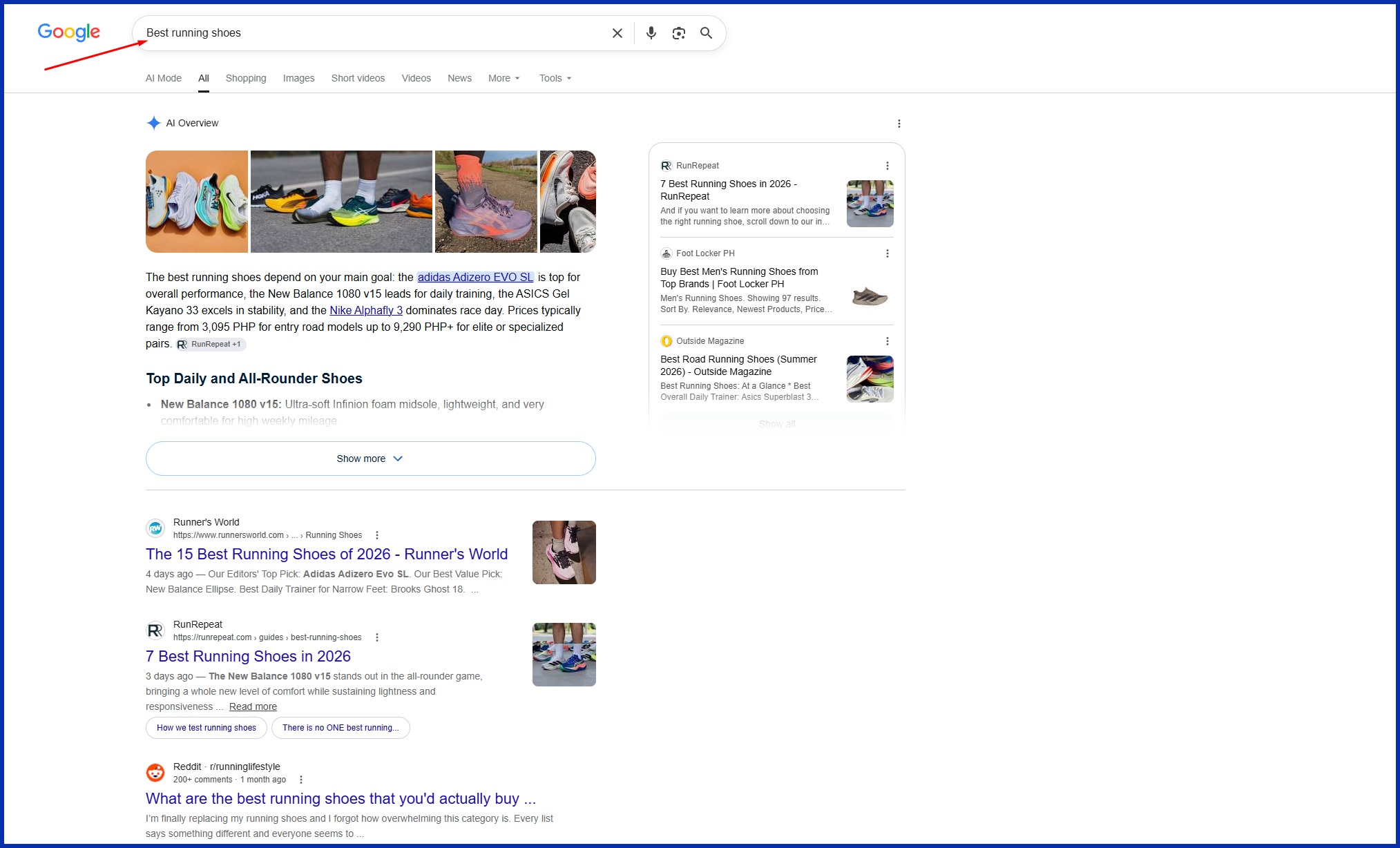
Task: Click RunRepeat favicon in search result
Action: [155, 630]
